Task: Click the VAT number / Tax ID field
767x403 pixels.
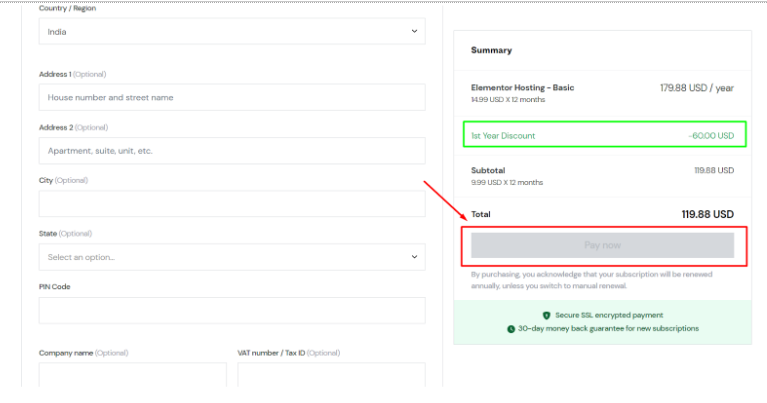Action: [331, 375]
